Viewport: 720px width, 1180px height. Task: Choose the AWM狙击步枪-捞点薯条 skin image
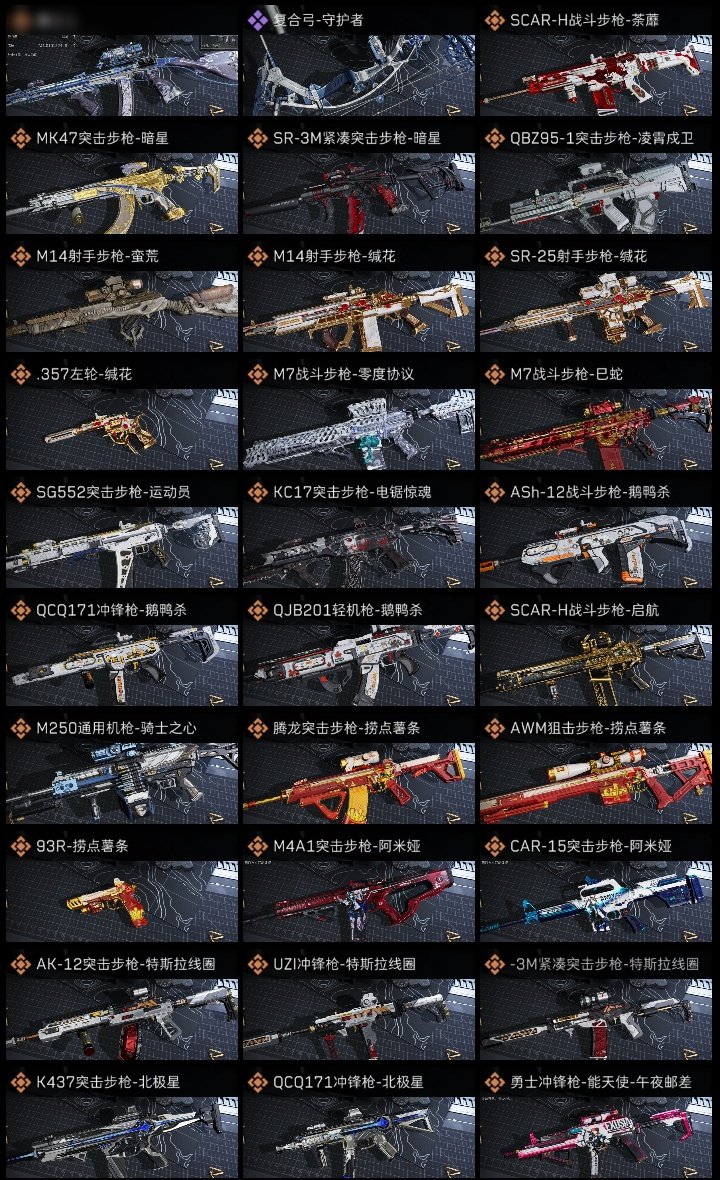click(x=596, y=783)
